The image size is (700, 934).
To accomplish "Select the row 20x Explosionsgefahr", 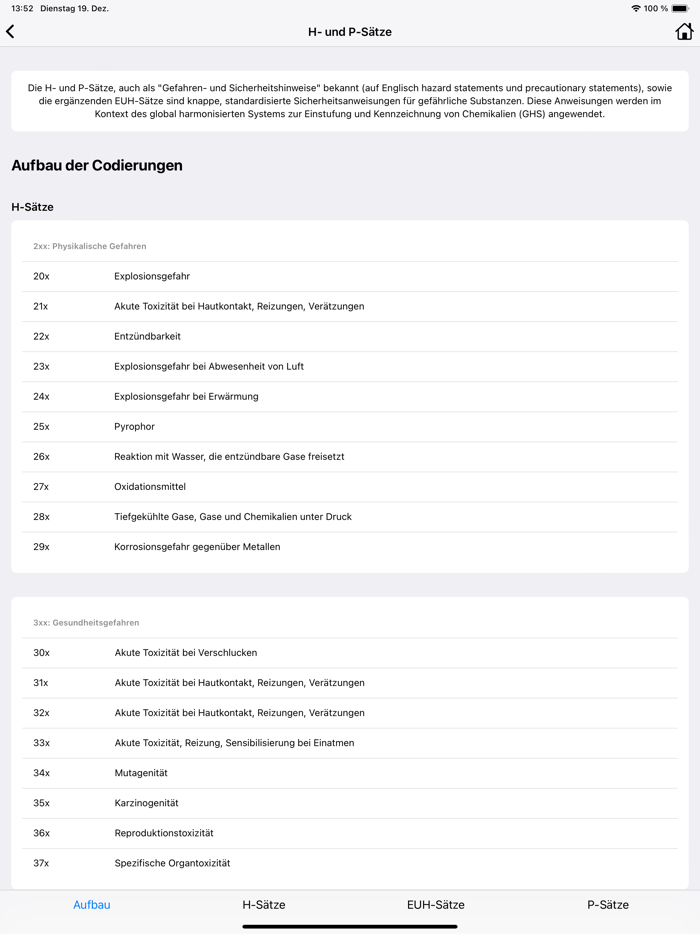I will (x=350, y=276).
